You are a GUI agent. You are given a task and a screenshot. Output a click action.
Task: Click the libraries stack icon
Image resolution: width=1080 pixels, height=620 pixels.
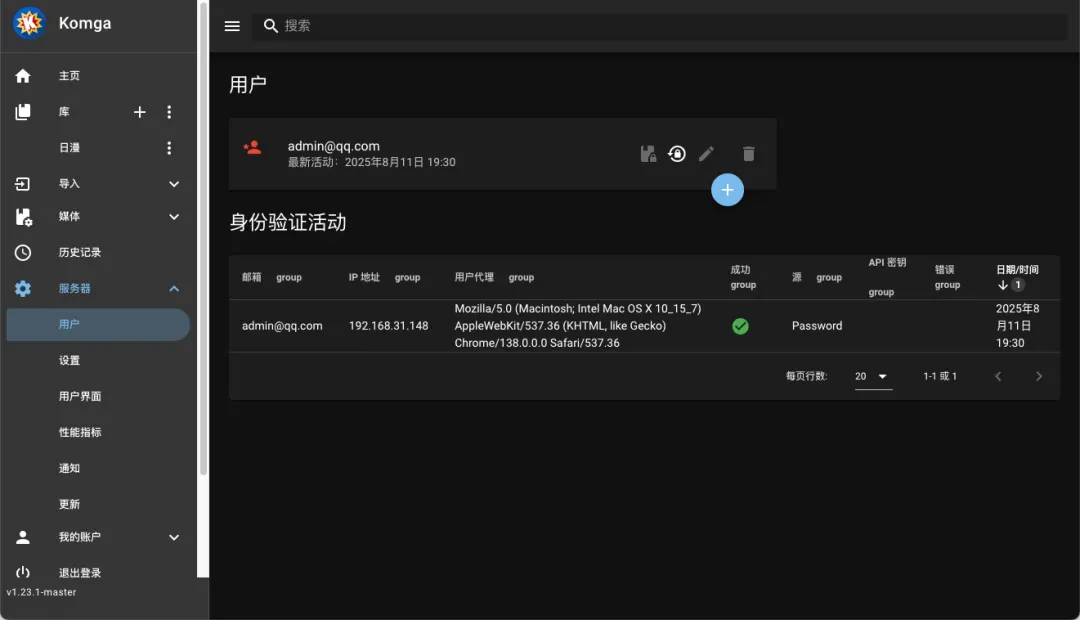pos(23,112)
